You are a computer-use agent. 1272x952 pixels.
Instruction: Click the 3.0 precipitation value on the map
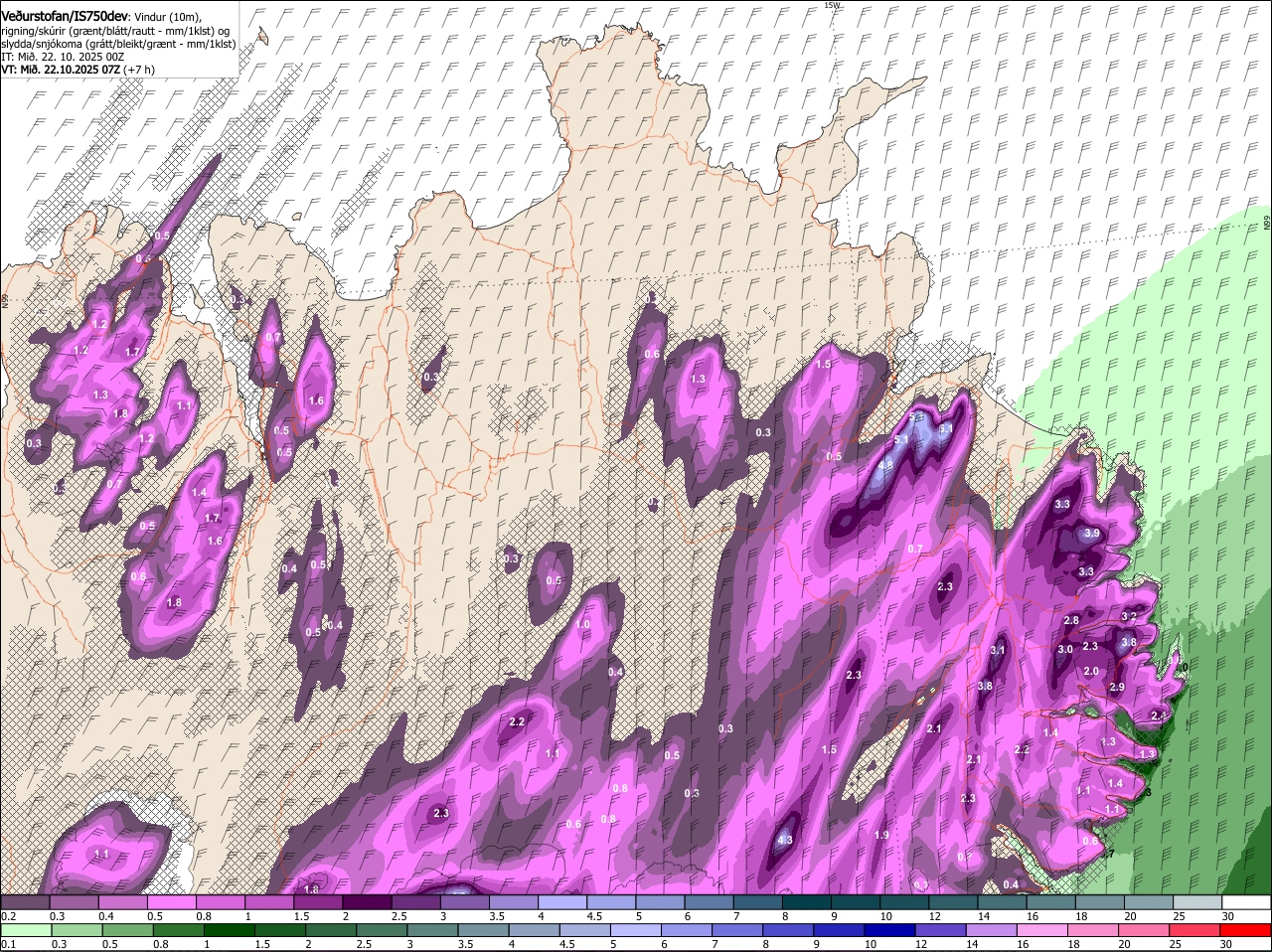(1065, 649)
